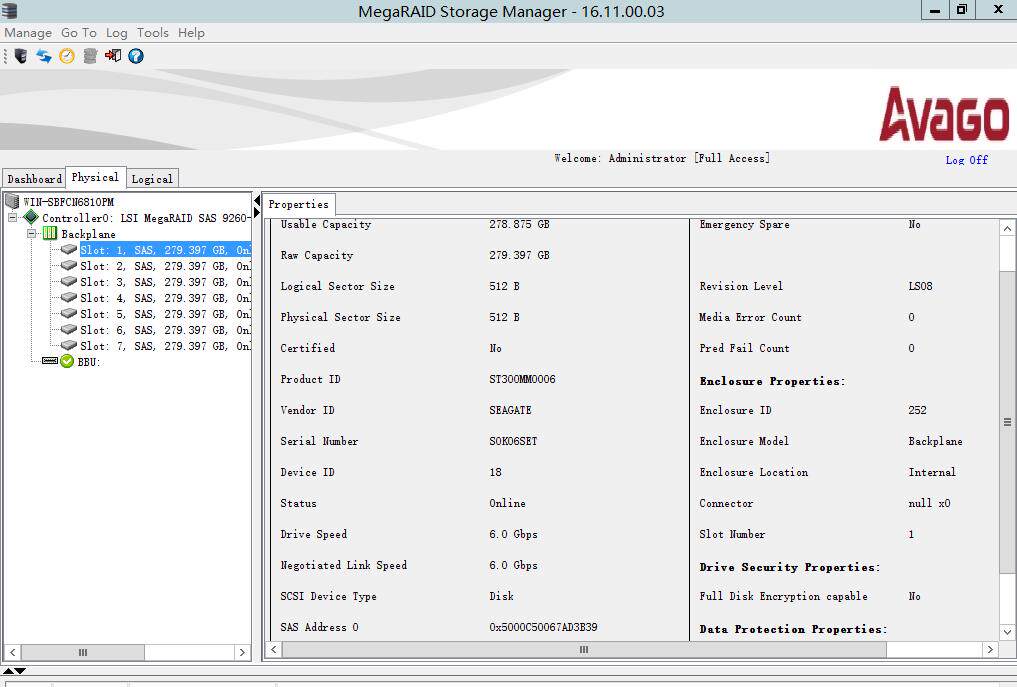
Task: Click the MegaRAID app icon in title bar
Action: [10, 10]
